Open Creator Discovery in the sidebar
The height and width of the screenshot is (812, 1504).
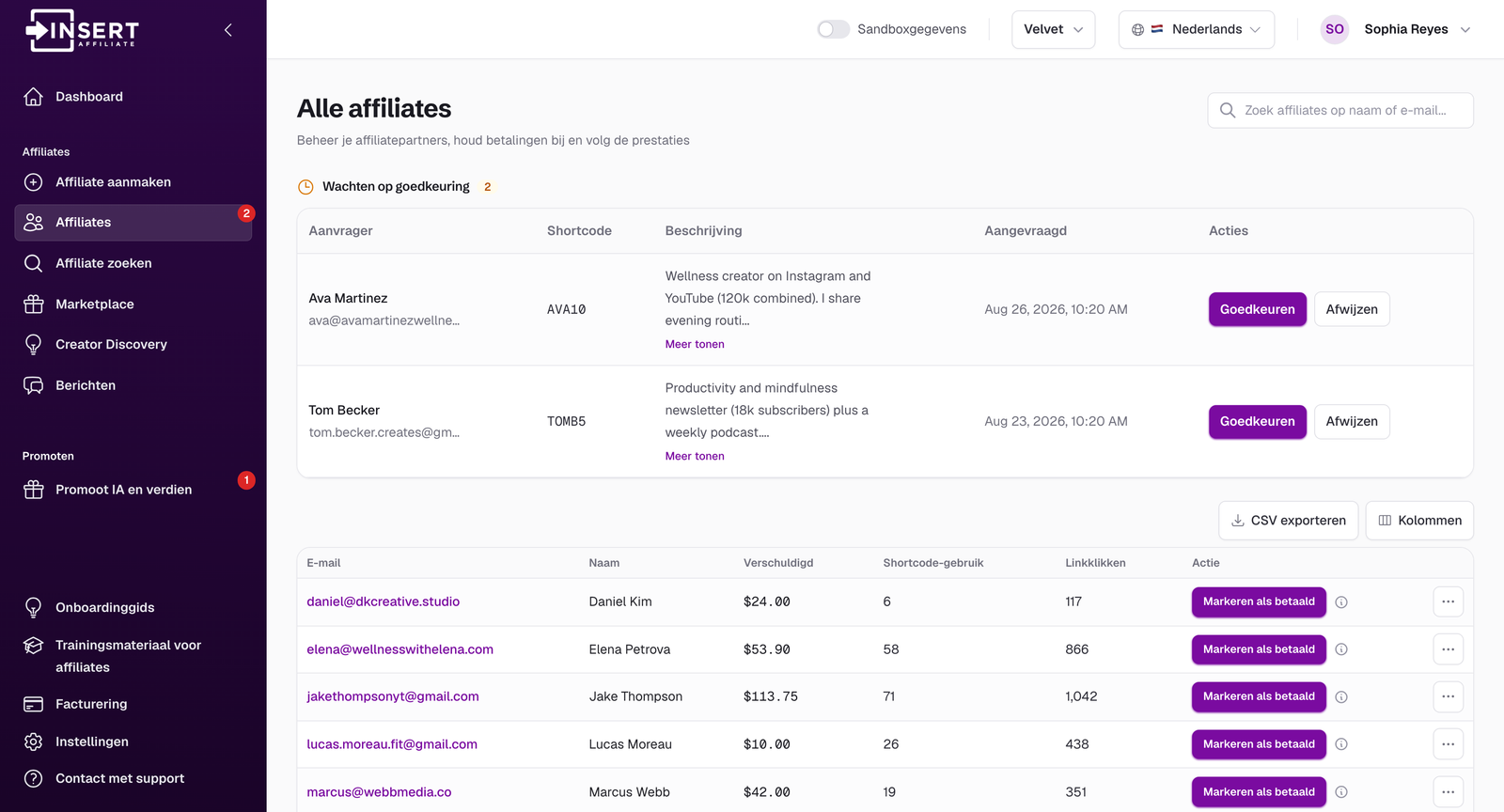(133, 345)
